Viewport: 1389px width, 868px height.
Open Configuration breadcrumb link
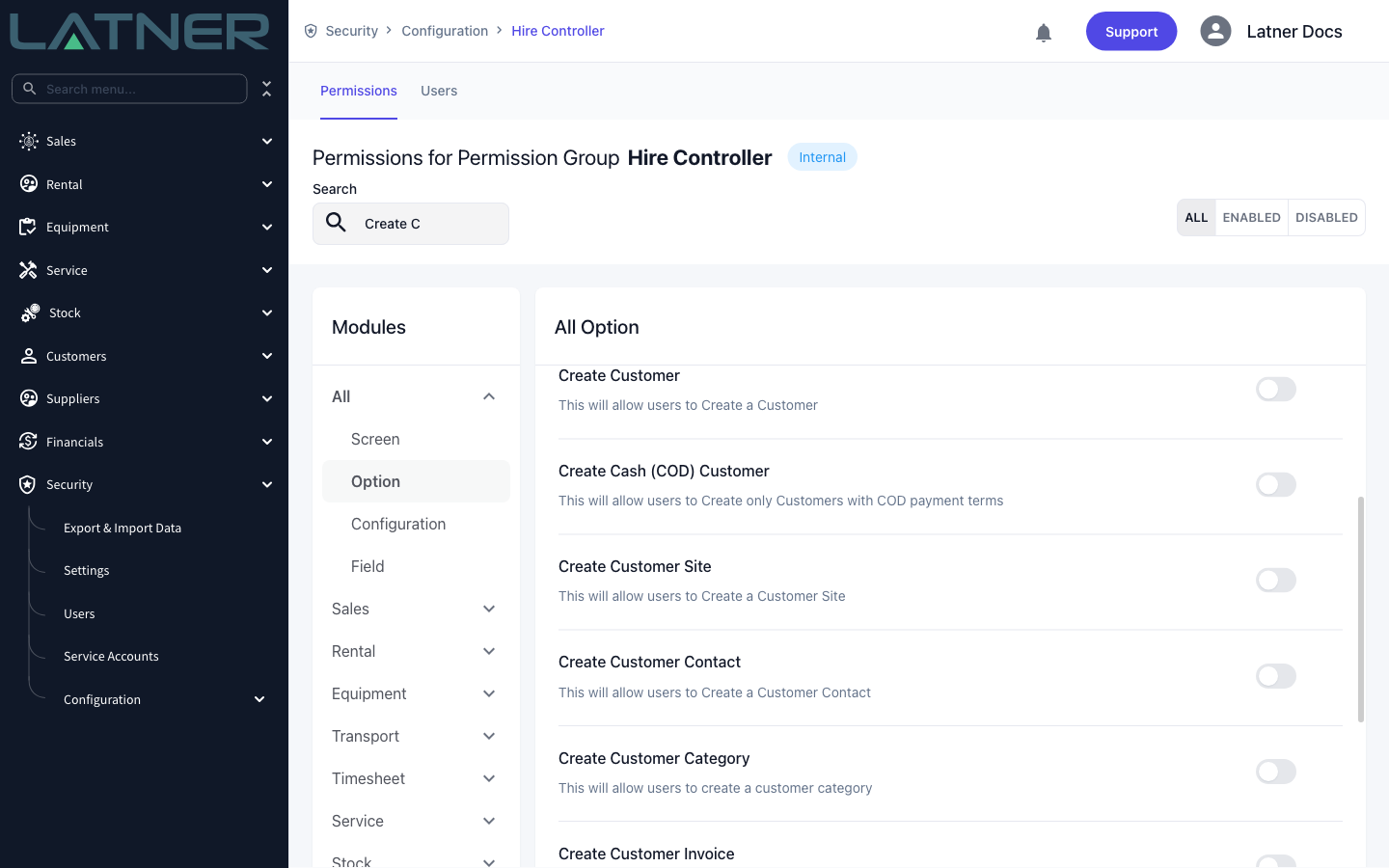pos(445,31)
